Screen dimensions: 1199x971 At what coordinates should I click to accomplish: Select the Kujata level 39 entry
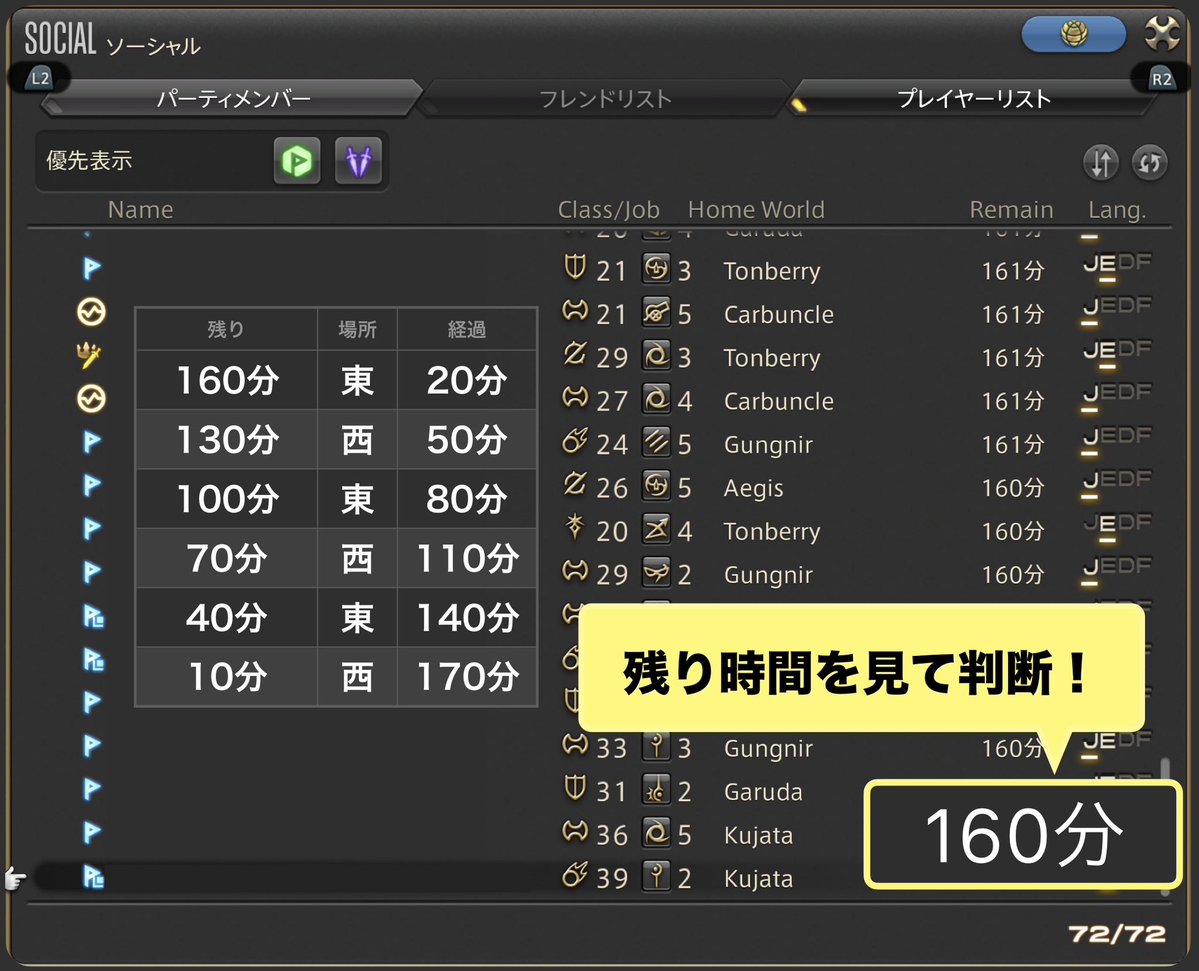tap(758, 879)
